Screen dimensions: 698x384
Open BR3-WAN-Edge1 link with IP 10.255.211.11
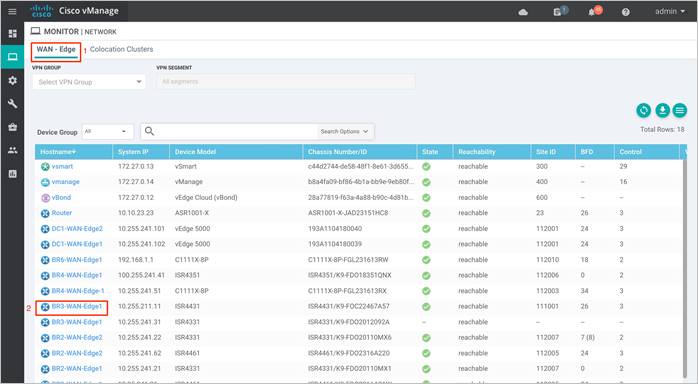click(x=77, y=307)
